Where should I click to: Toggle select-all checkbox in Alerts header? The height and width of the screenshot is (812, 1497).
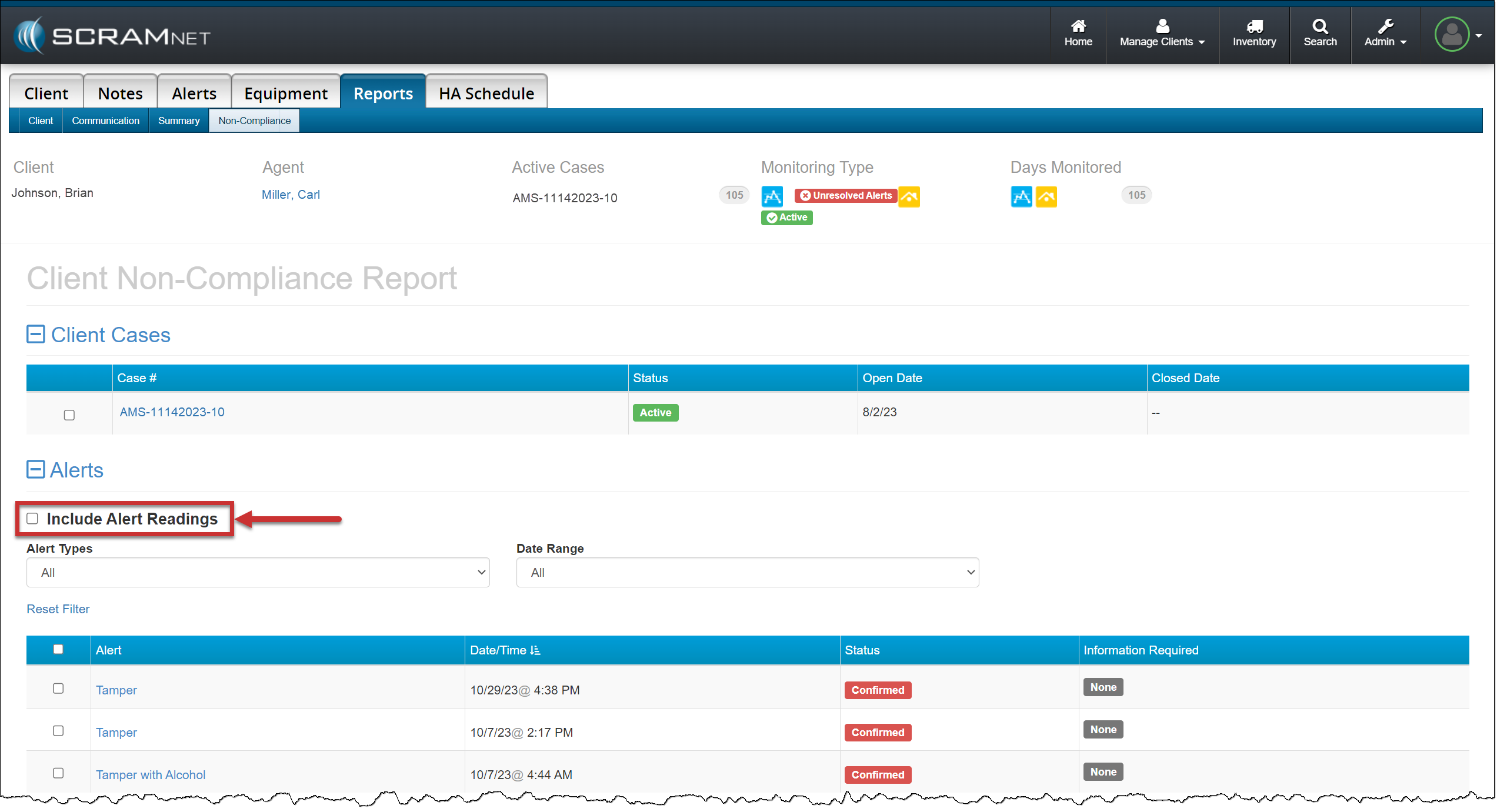point(58,649)
